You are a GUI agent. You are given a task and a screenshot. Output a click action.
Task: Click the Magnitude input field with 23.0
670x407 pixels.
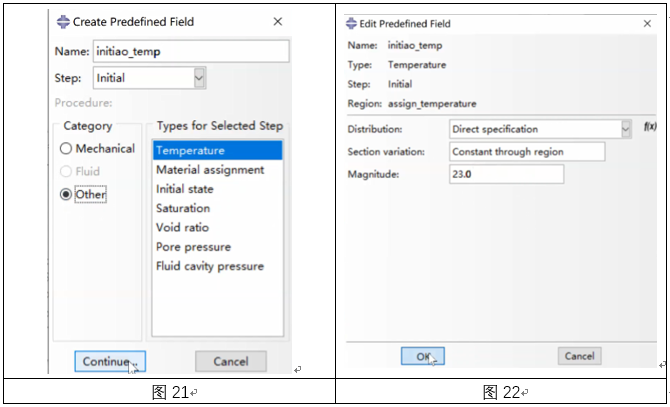(506, 174)
